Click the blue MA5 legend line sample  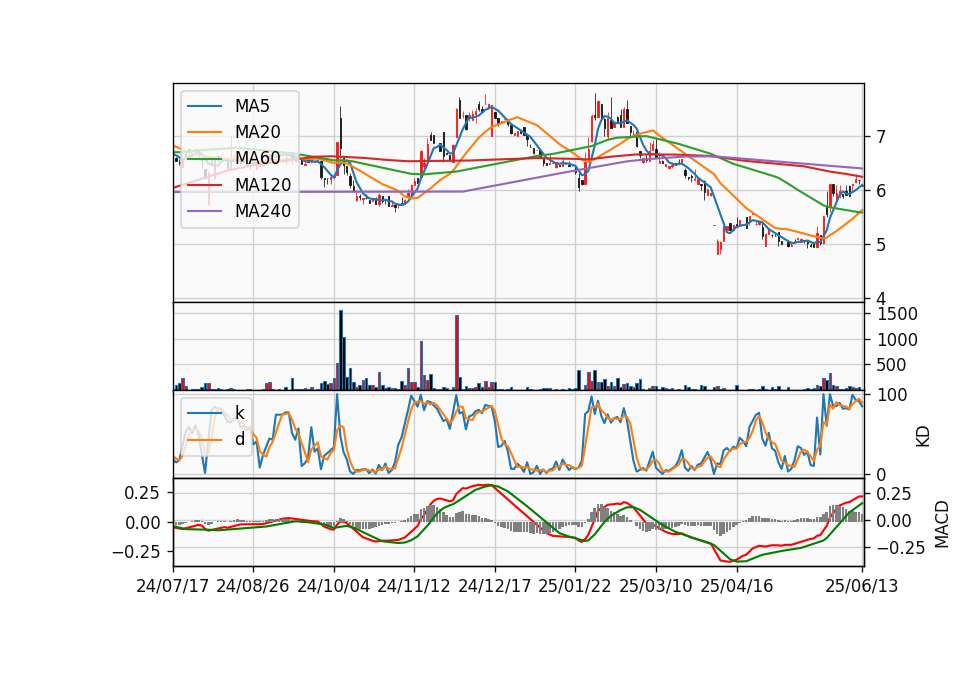pyautogui.click(x=204, y=107)
